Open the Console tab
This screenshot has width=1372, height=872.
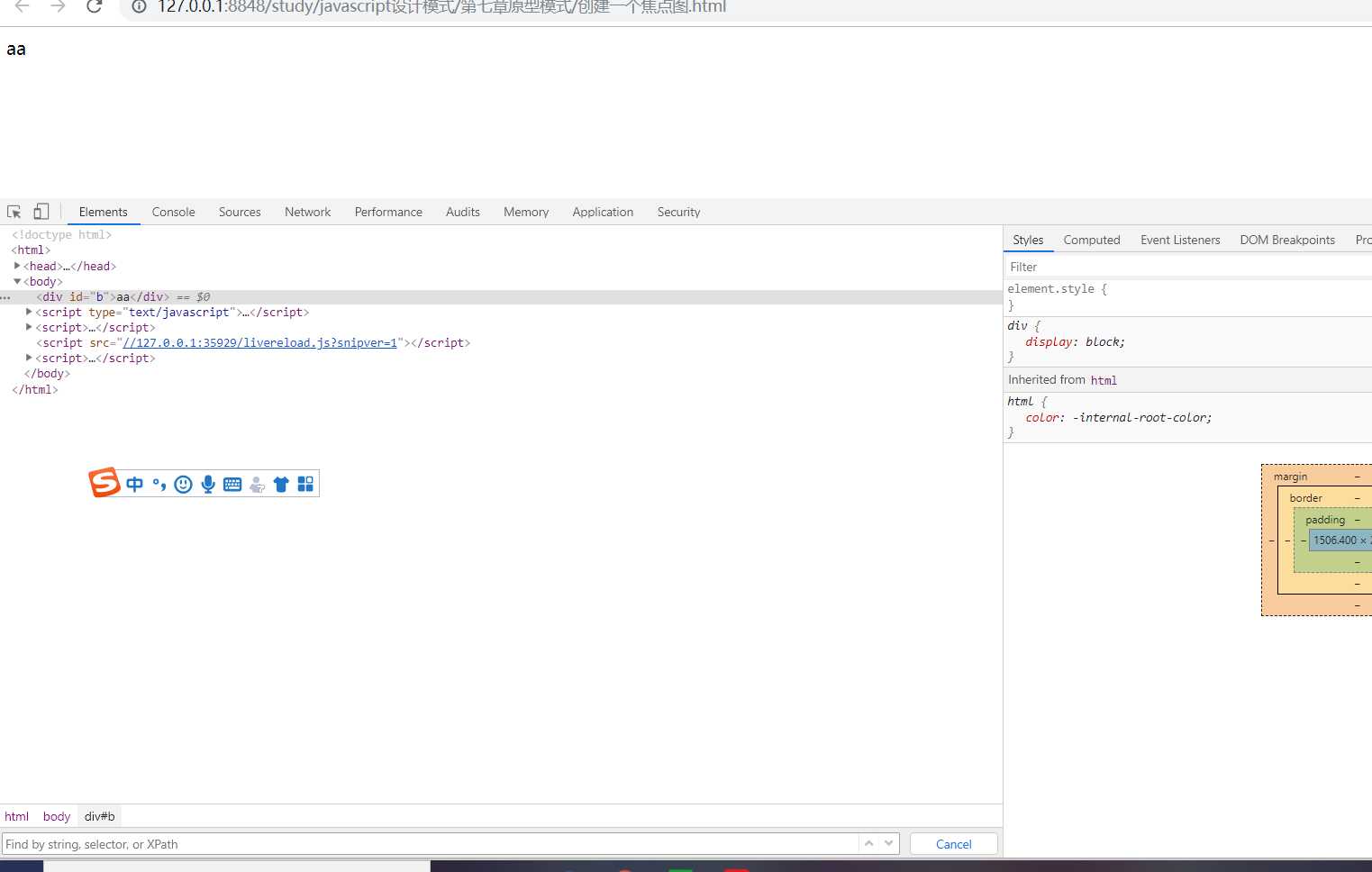coord(173,212)
